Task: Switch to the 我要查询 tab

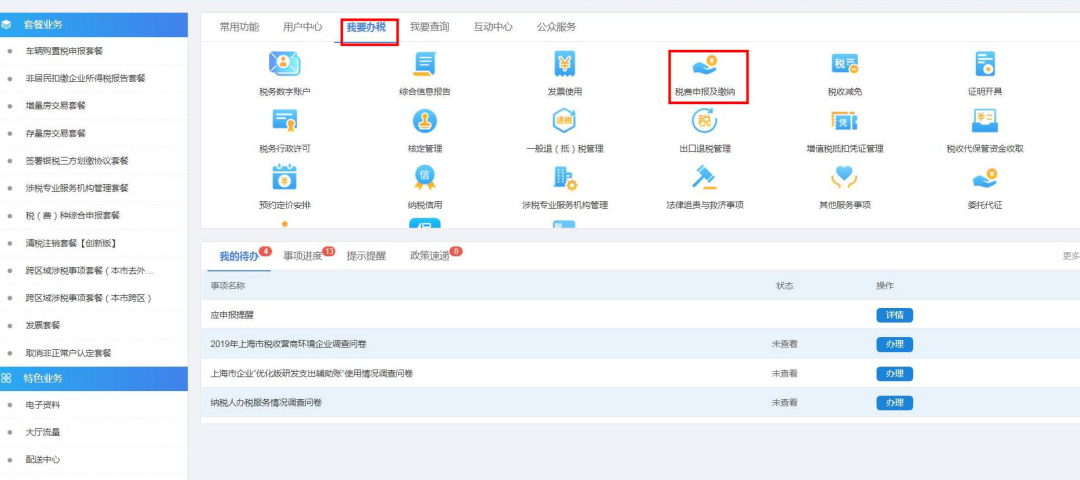Action: (429, 27)
